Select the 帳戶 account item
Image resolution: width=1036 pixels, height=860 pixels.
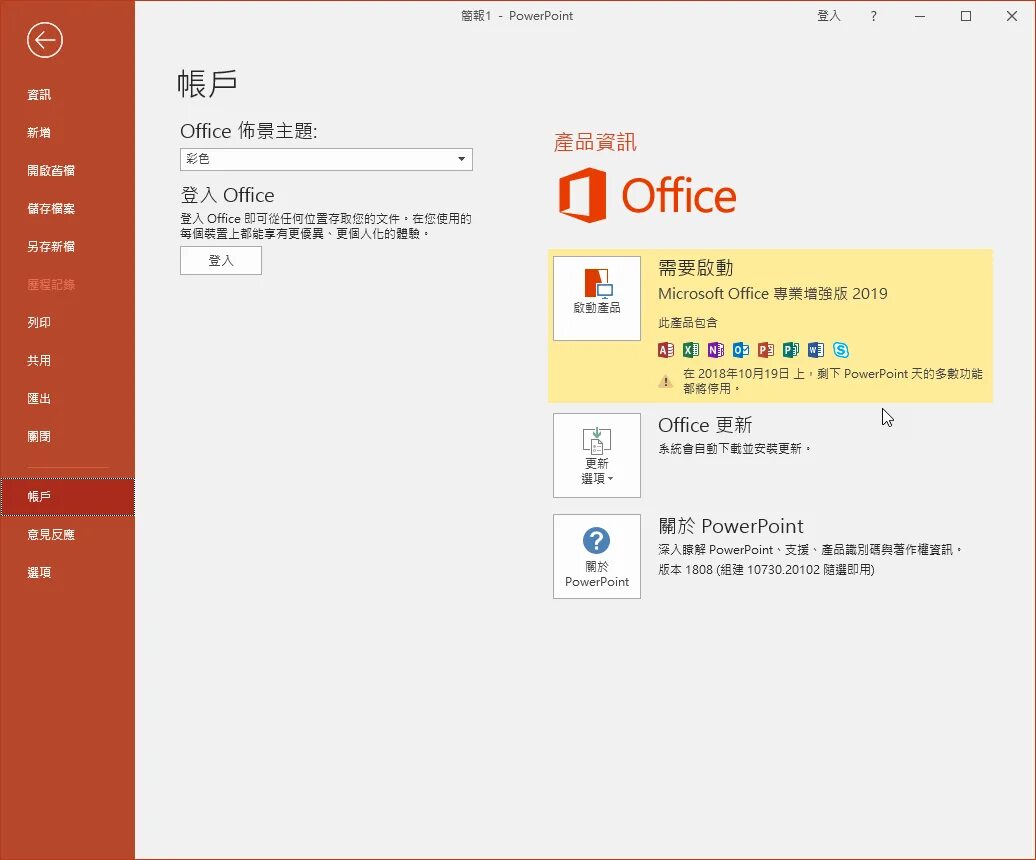[x=67, y=497]
